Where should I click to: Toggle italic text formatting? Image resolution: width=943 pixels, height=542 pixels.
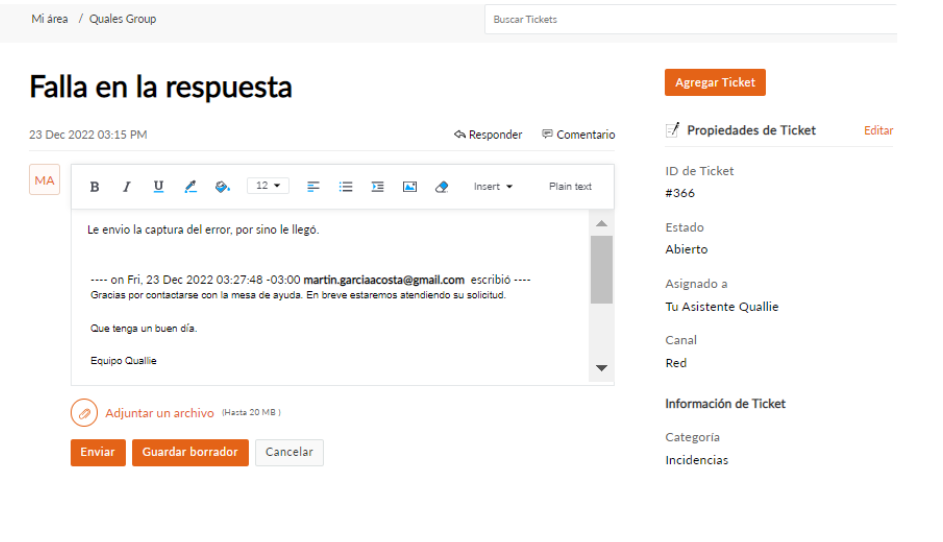(127, 187)
